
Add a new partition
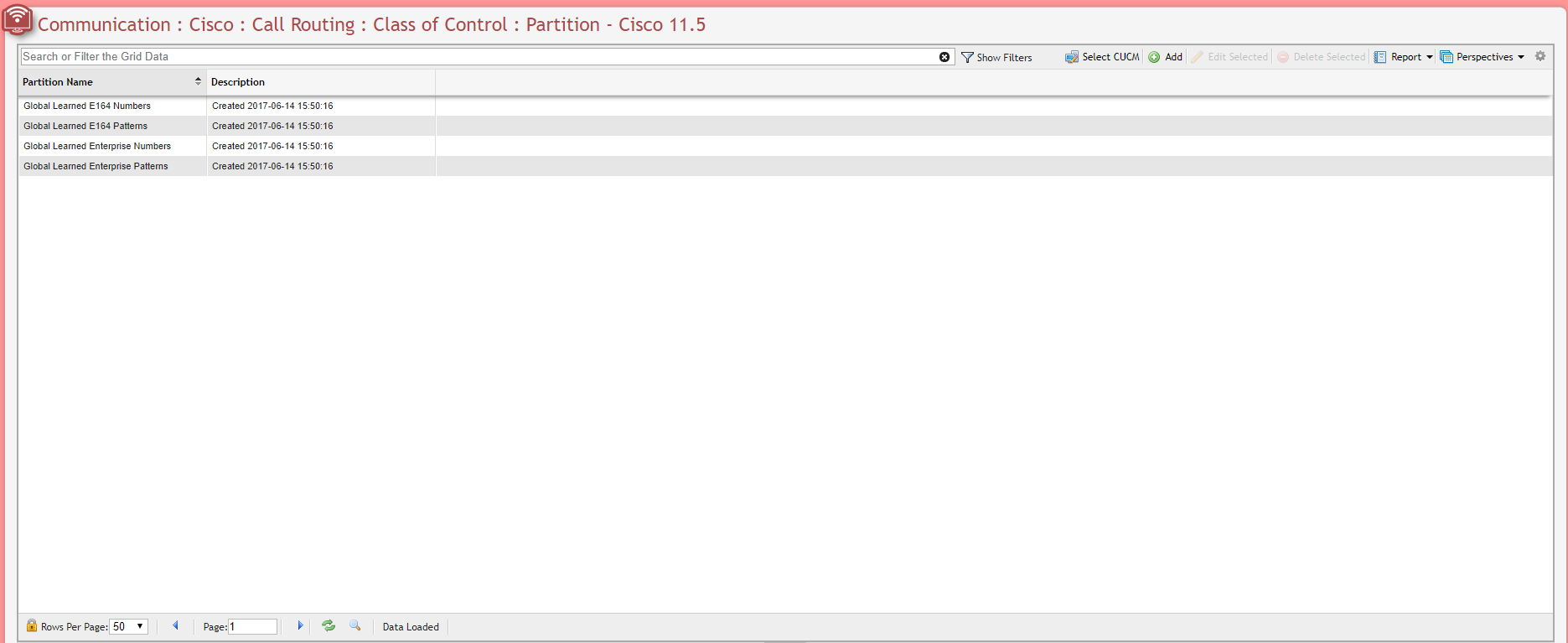(1166, 57)
